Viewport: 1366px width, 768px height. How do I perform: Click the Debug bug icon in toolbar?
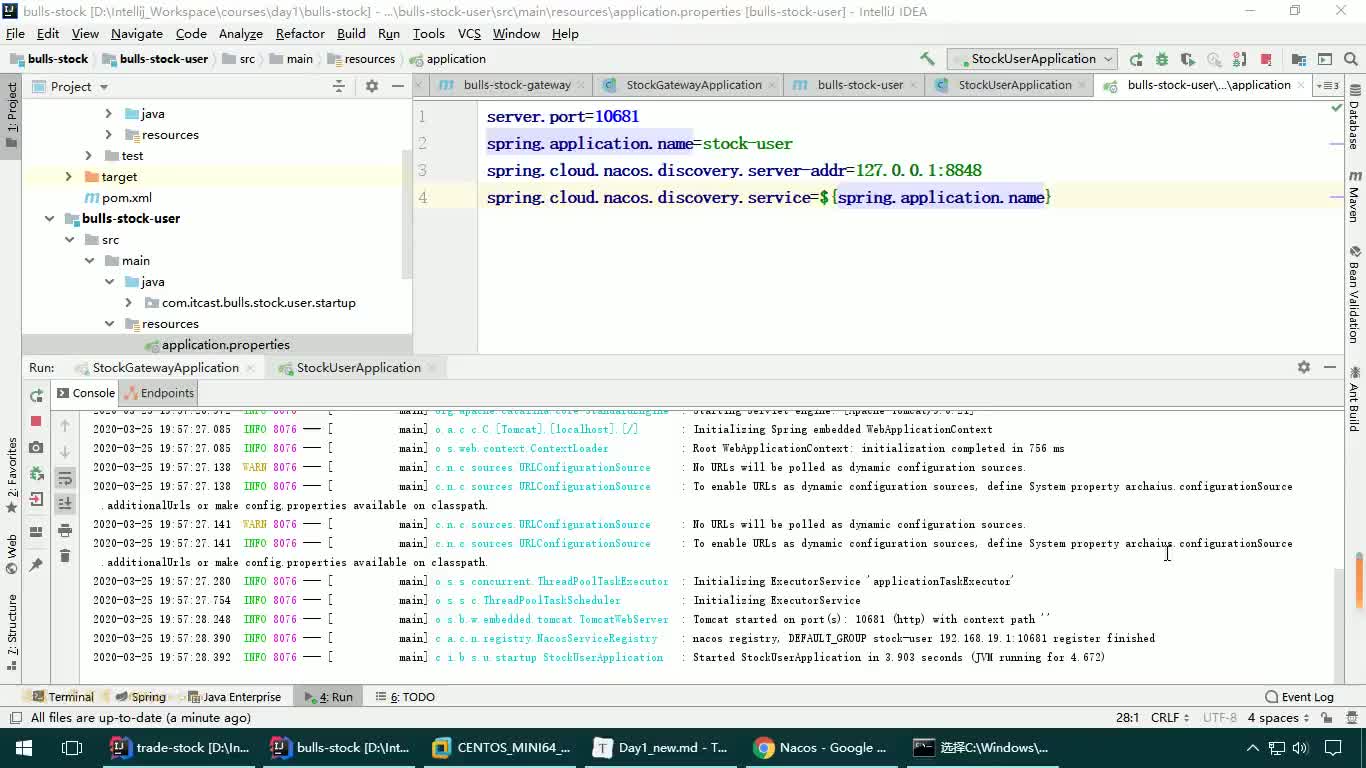[1162, 59]
